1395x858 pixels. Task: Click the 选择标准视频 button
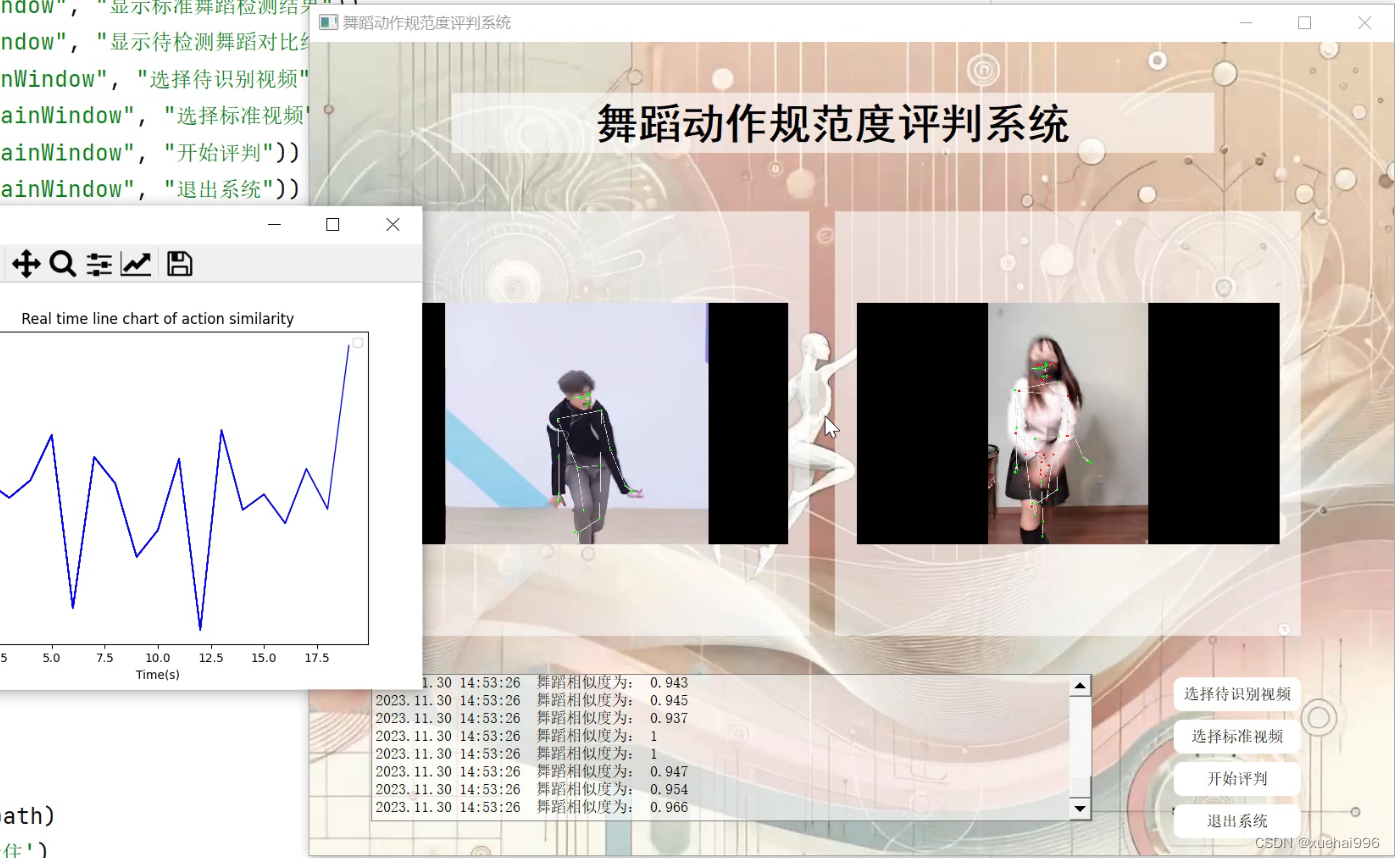[1237, 737]
